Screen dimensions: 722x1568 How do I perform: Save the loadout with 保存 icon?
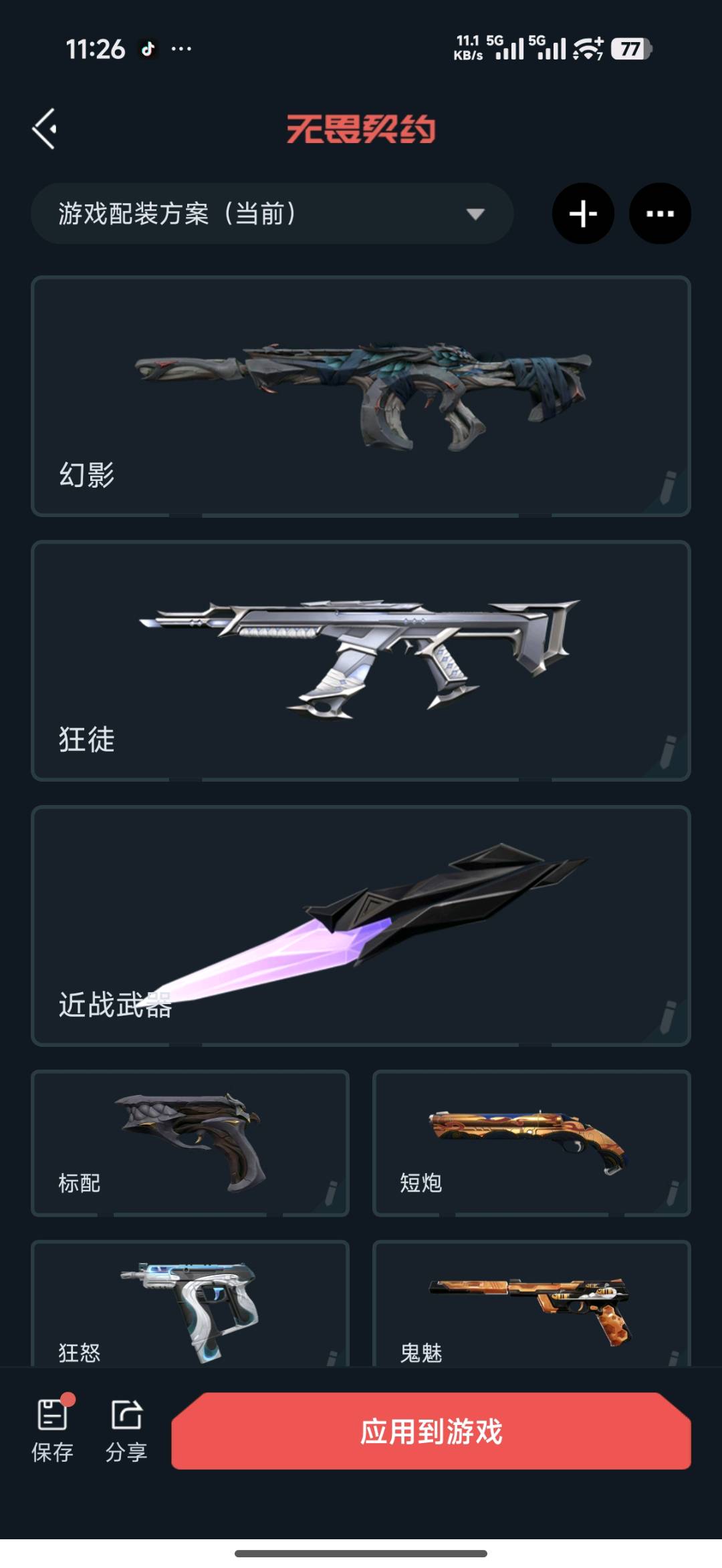pyautogui.click(x=53, y=1428)
